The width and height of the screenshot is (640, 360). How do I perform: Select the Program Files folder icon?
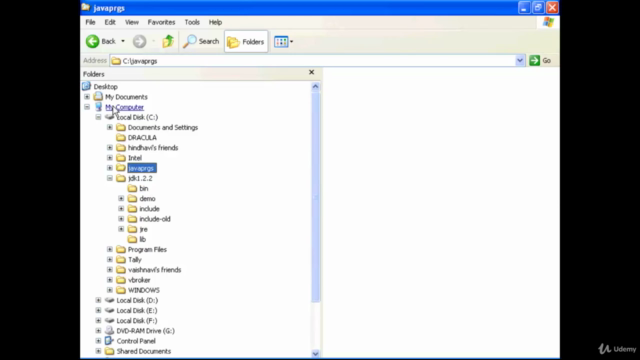click(x=121, y=249)
